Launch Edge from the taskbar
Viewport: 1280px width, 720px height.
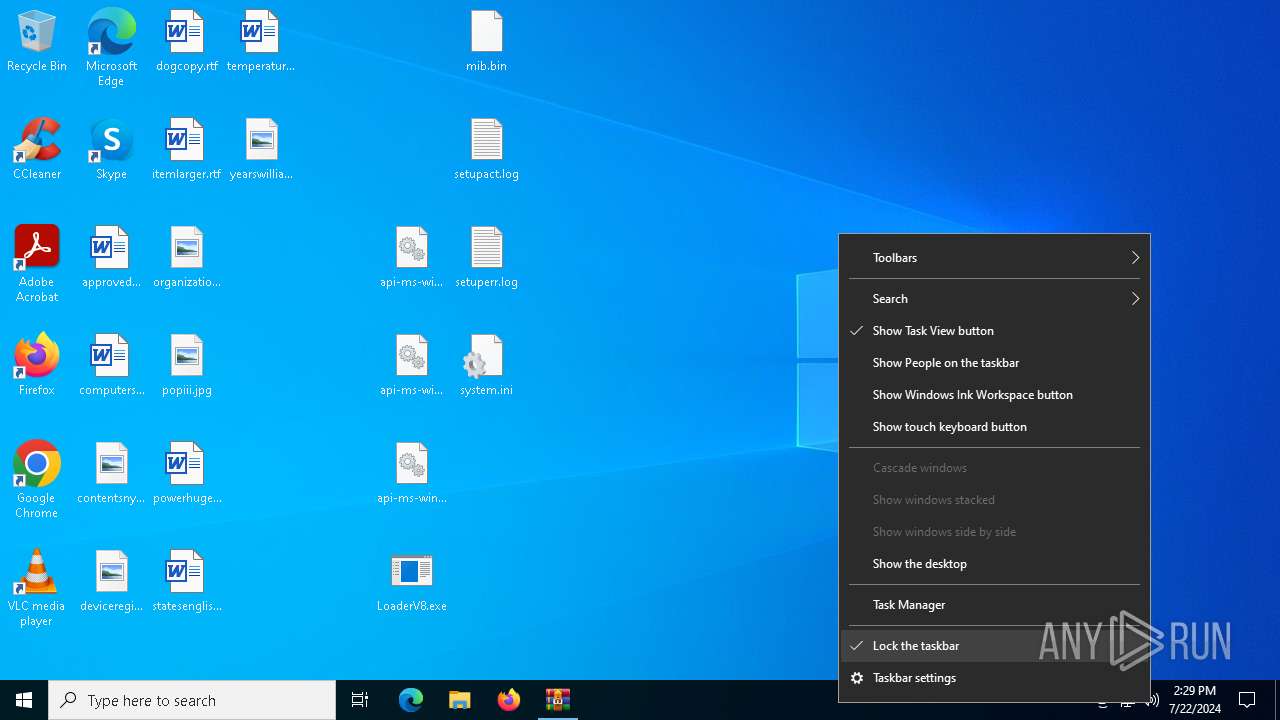(x=411, y=700)
